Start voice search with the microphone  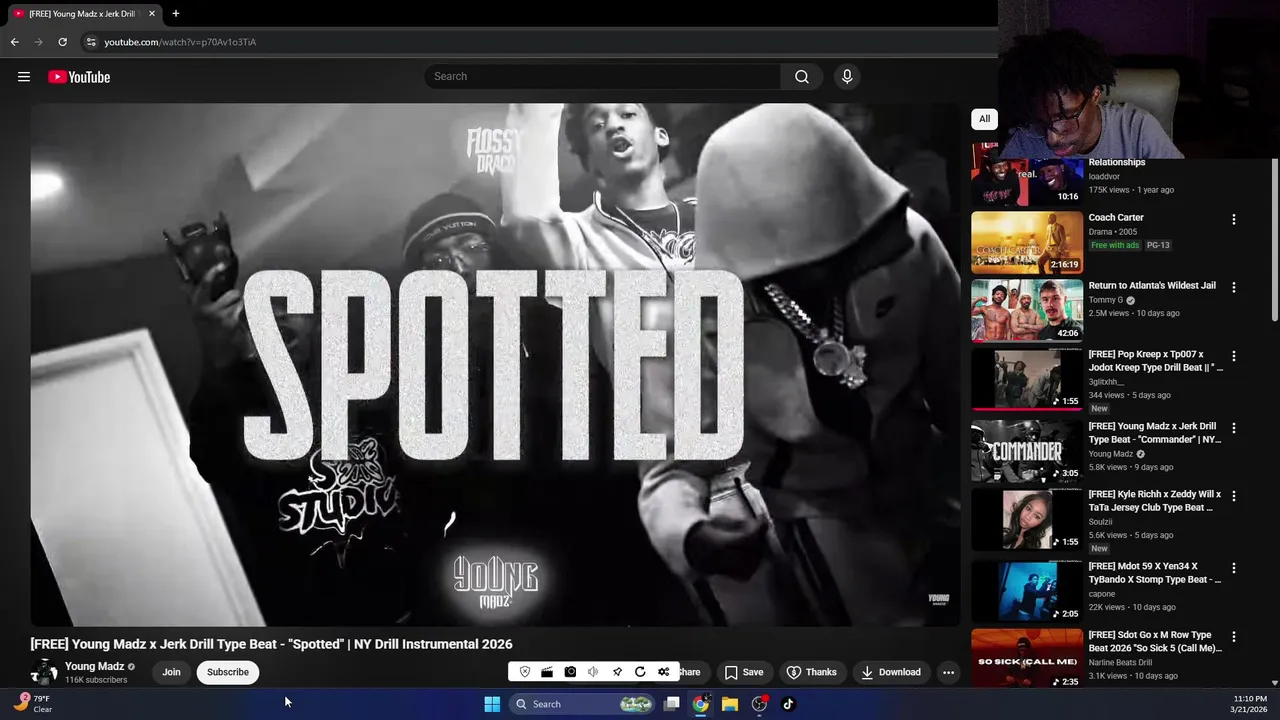(847, 77)
